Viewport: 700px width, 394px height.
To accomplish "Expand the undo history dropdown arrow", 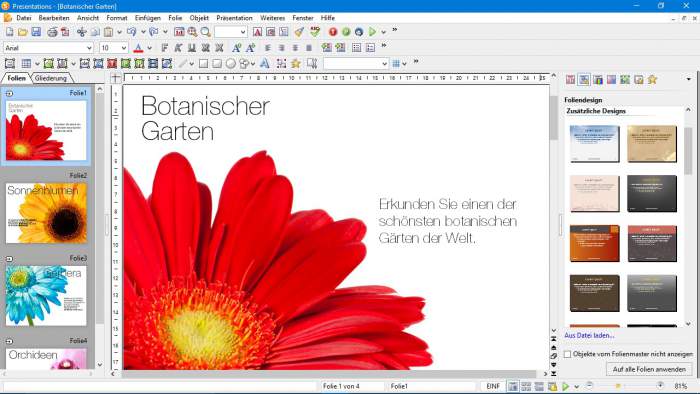I will (x=143, y=32).
